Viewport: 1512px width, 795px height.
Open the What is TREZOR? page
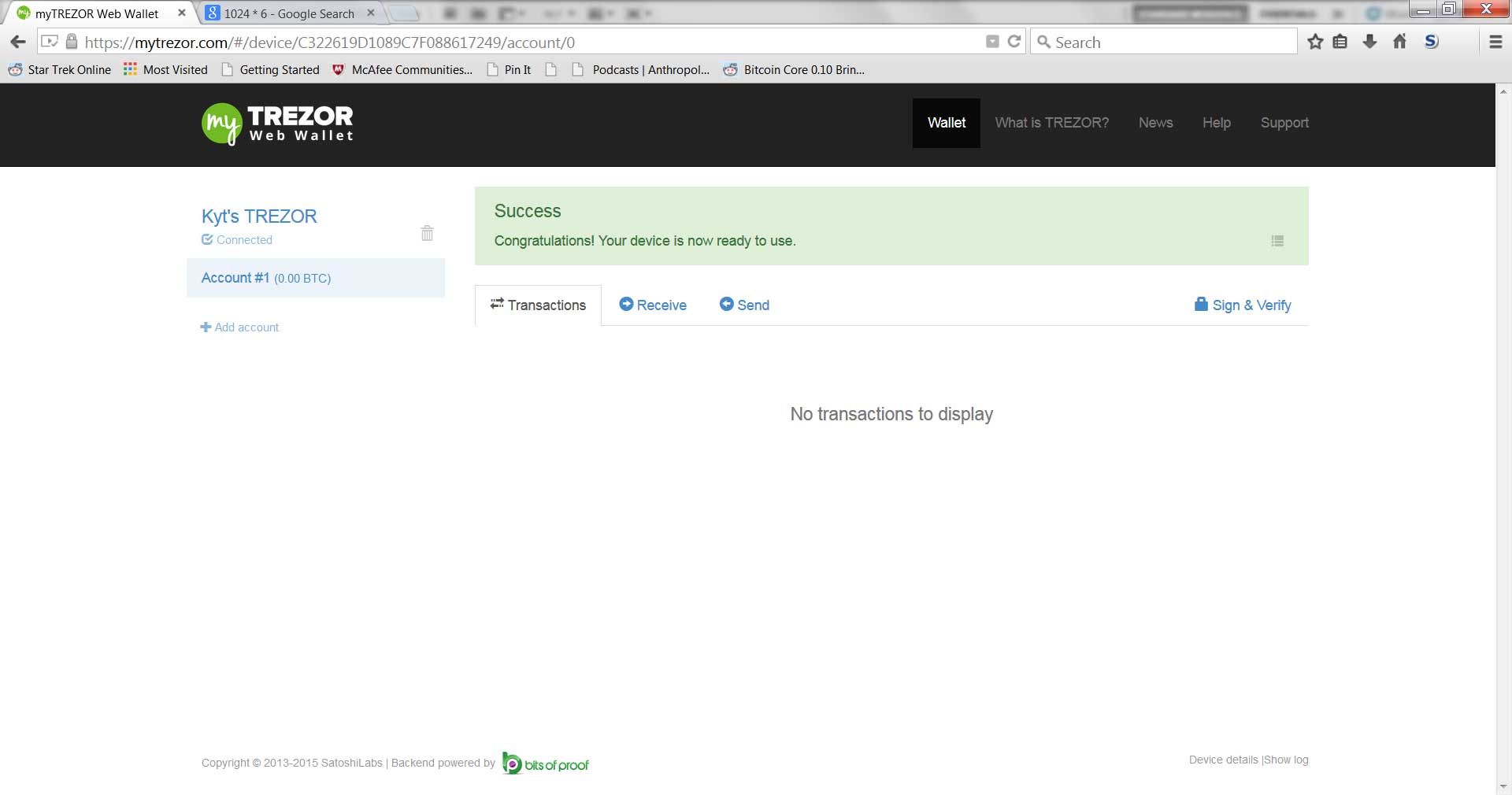point(1052,123)
